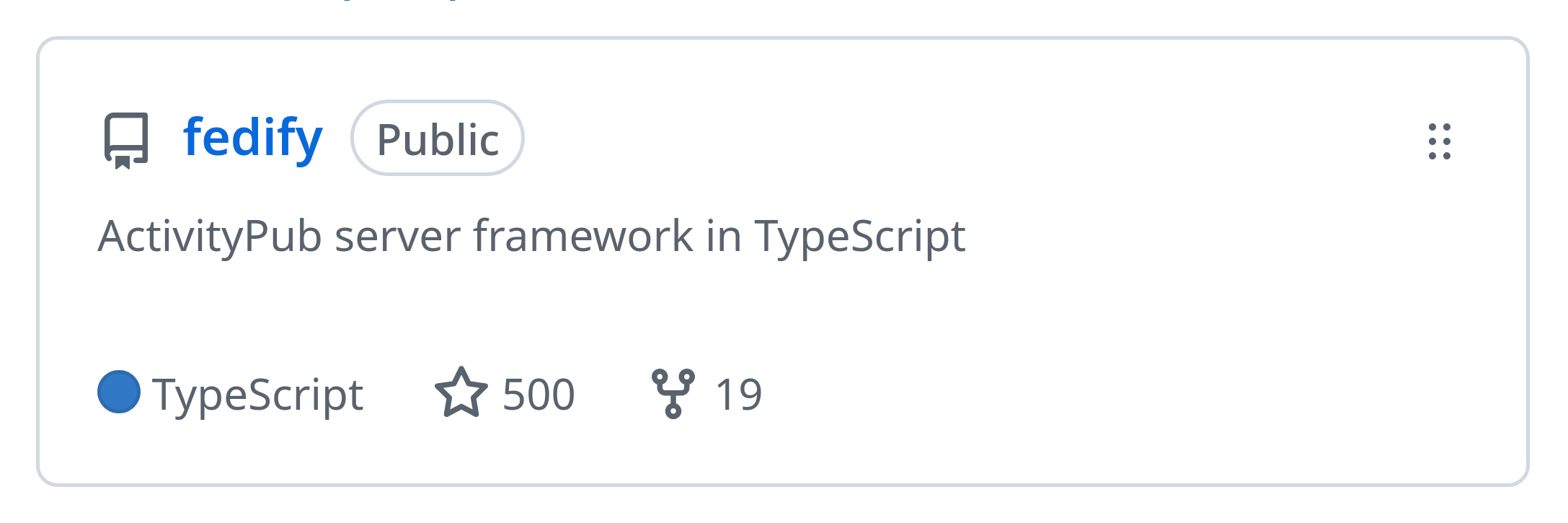Click the word 'framework' in description
The width and height of the screenshot is (1568, 523).
[583, 236]
